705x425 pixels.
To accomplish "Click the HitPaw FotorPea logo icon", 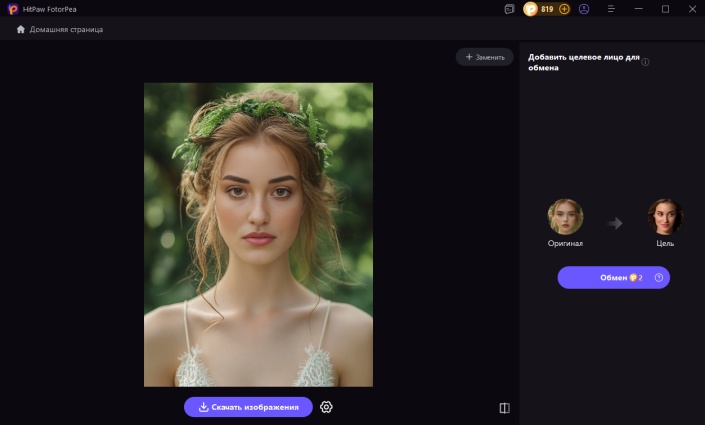I will coord(13,9).
